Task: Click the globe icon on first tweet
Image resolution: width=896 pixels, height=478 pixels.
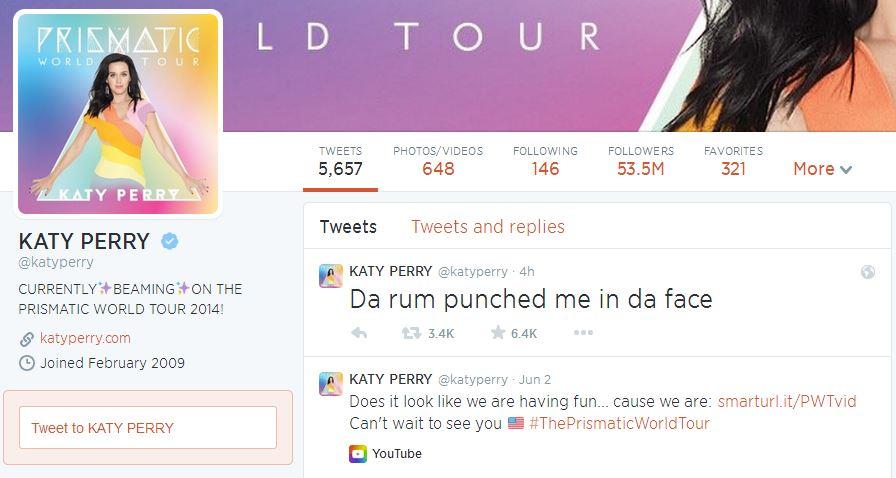Action: pos(867,272)
